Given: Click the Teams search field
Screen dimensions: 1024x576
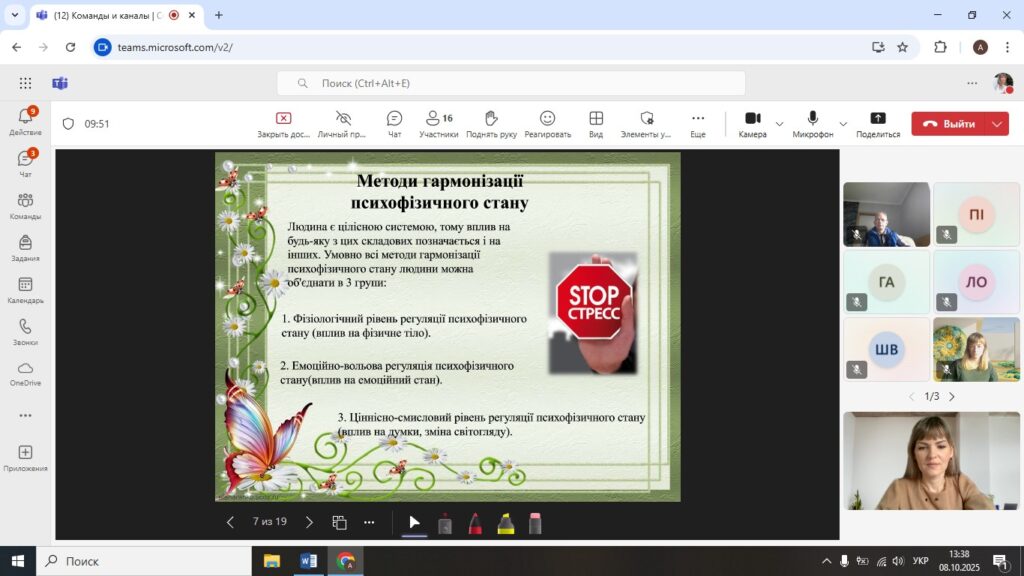Looking at the screenshot, I should pyautogui.click(x=520, y=83).
